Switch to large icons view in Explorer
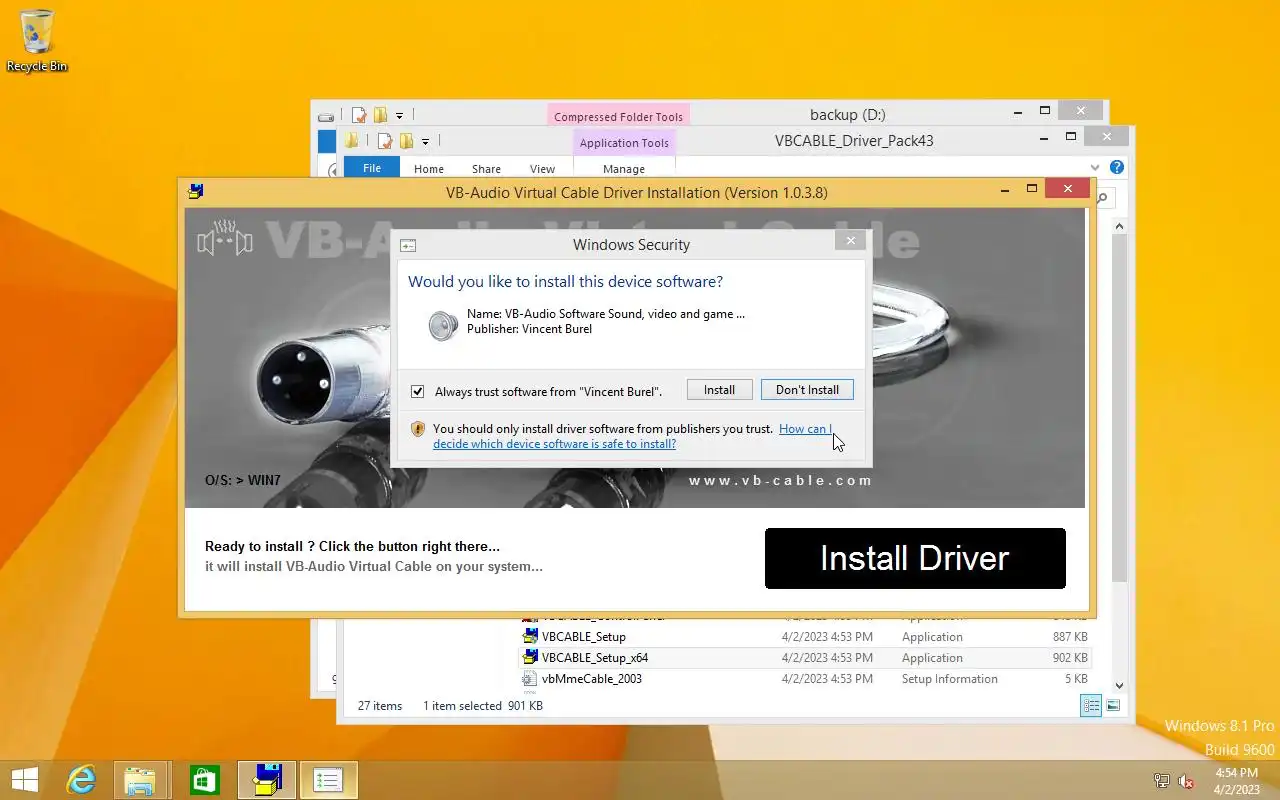 (1113, 706)
